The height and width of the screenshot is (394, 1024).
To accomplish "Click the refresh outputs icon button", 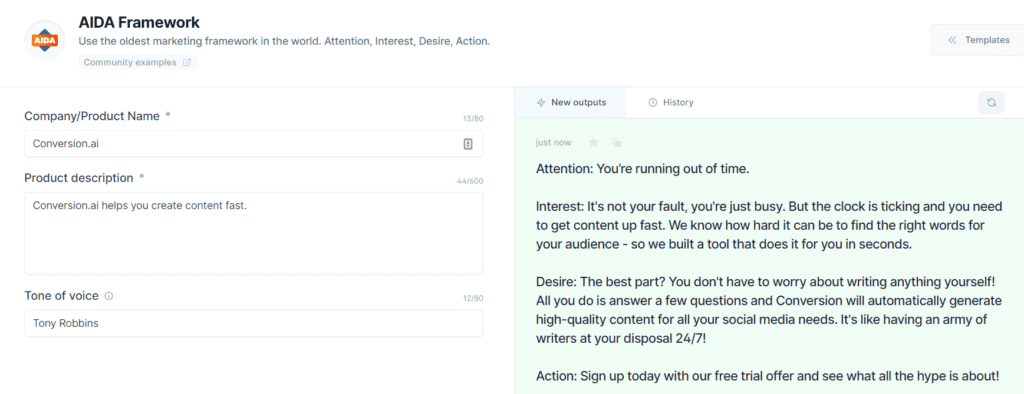I will point(991,103).
